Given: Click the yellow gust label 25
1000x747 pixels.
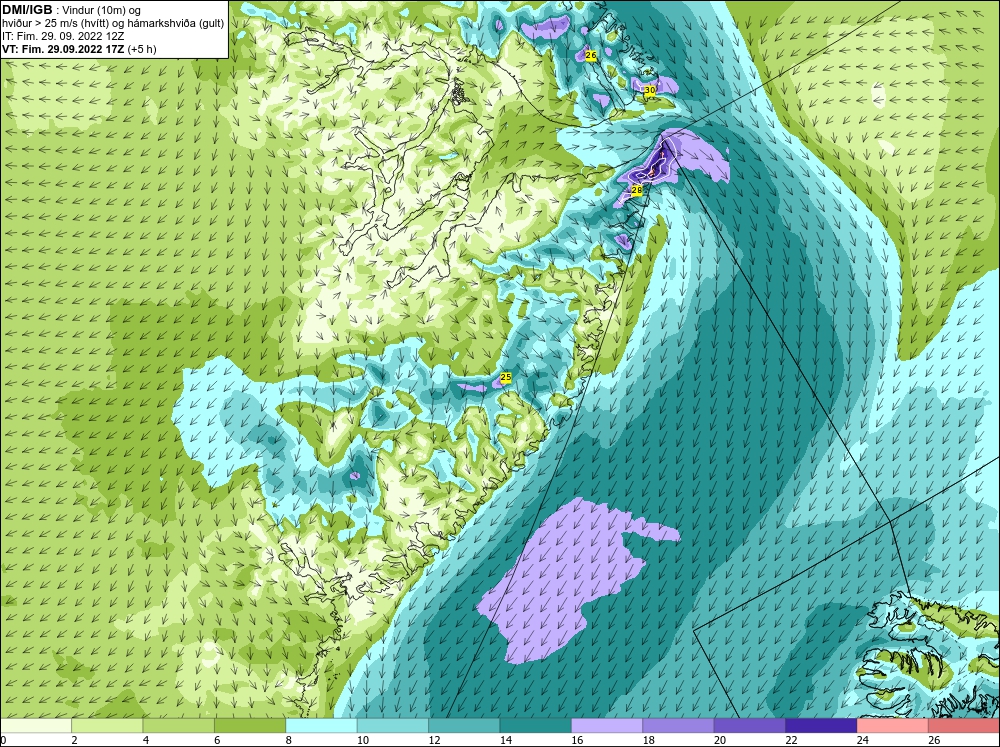Looking at the screenshot, I should (x=506, y=378).
